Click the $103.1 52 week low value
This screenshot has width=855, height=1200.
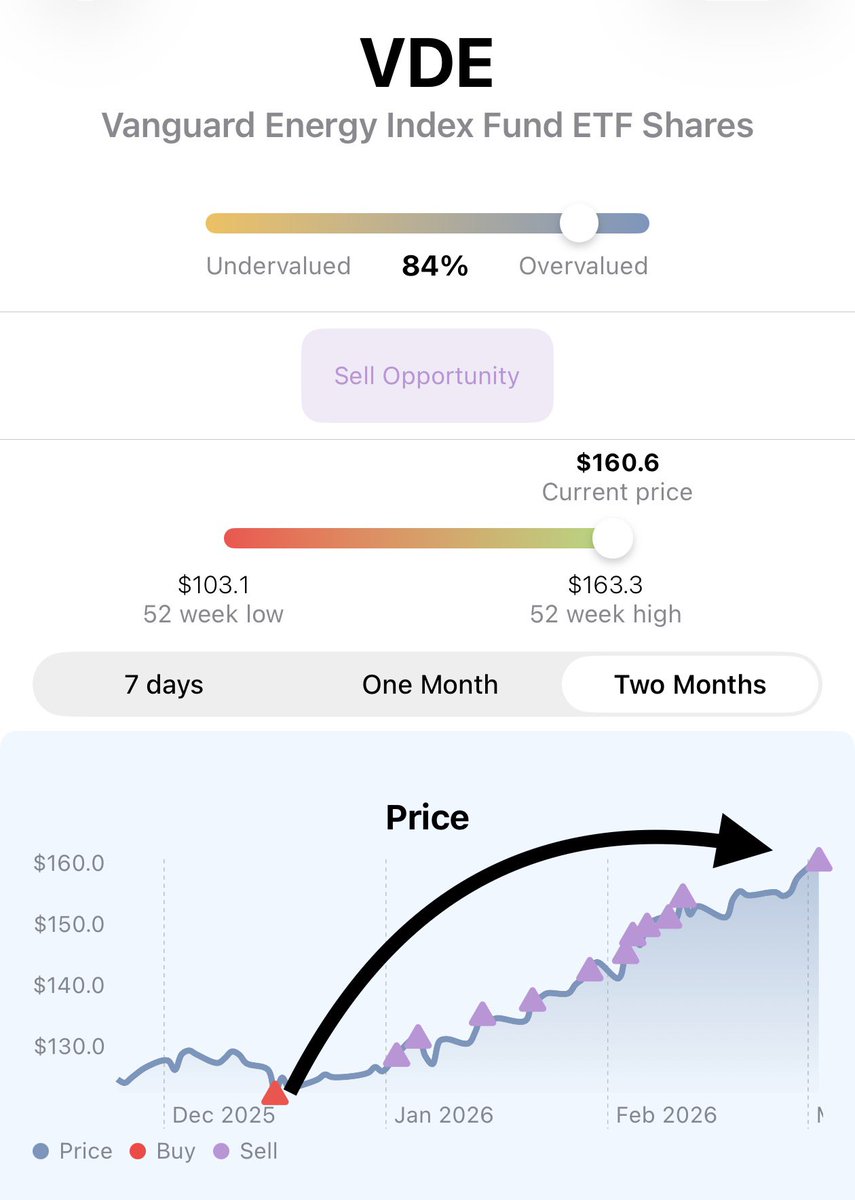click(213, 584)
